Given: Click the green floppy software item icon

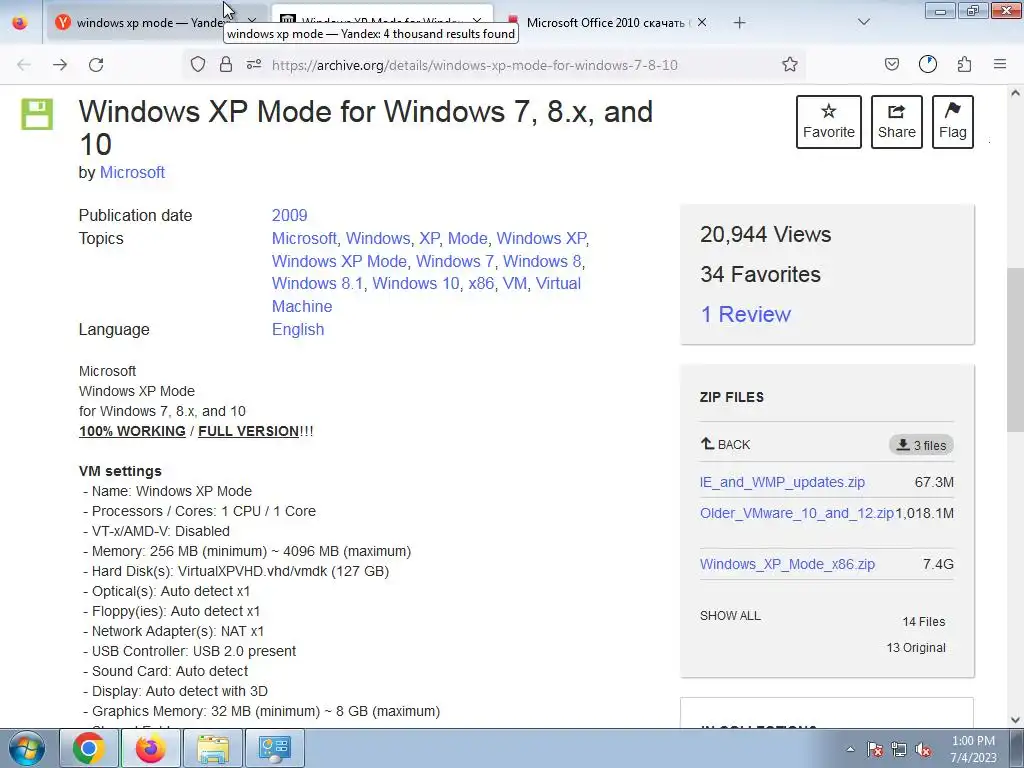Looking at the screenshot, I should [x=37, y=114].
